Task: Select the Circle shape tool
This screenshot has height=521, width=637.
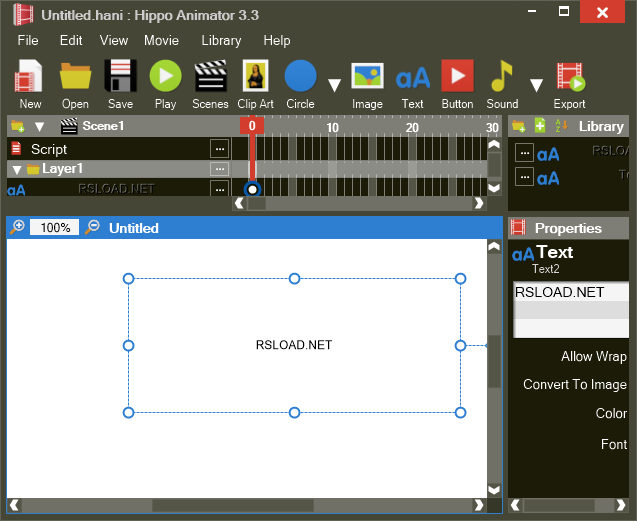Action: coord(300,84)
